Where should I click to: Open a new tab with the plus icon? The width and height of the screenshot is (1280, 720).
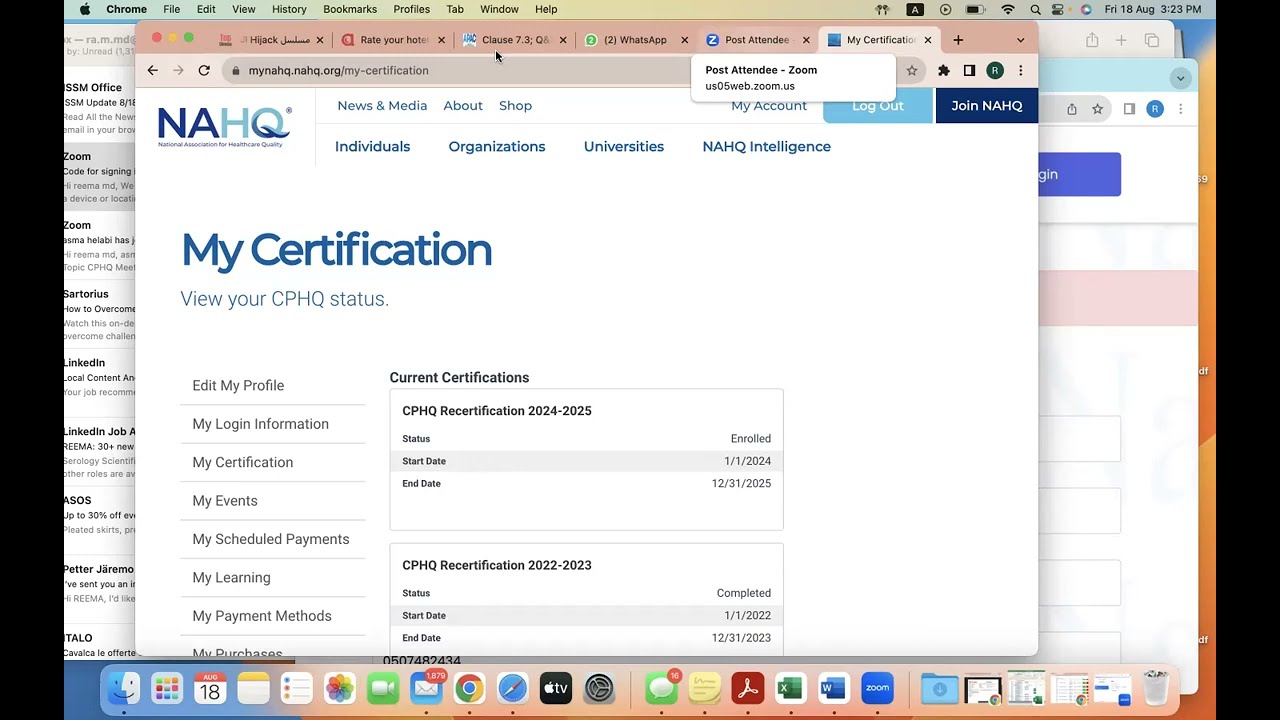[x=958, y=40]
